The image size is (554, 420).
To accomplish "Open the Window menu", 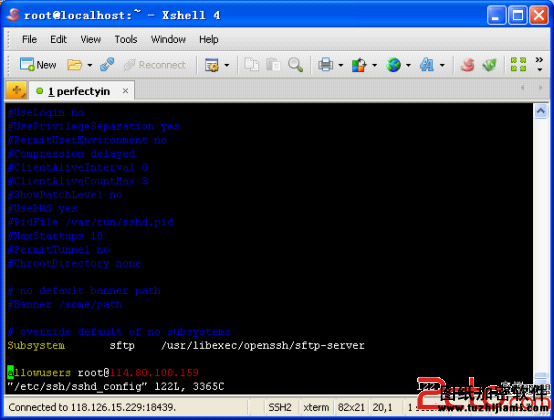I will 168,39.
